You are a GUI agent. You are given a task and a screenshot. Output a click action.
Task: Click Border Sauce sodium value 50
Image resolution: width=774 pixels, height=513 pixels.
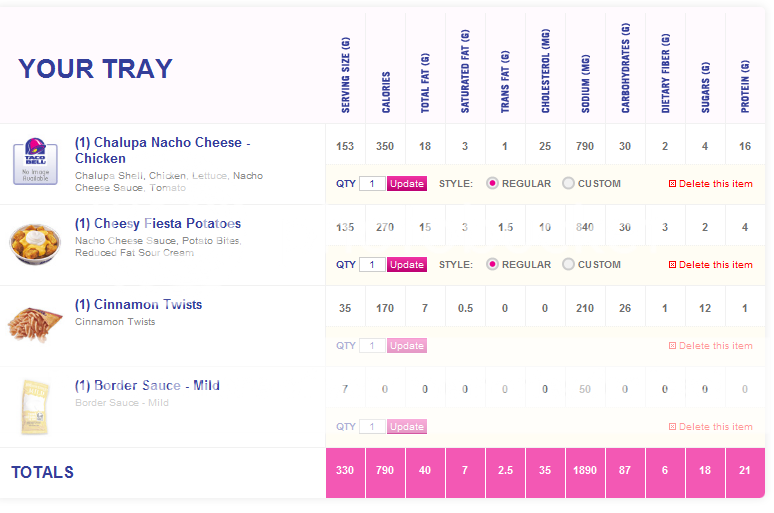pyautogui.click(x=585, y=389)
